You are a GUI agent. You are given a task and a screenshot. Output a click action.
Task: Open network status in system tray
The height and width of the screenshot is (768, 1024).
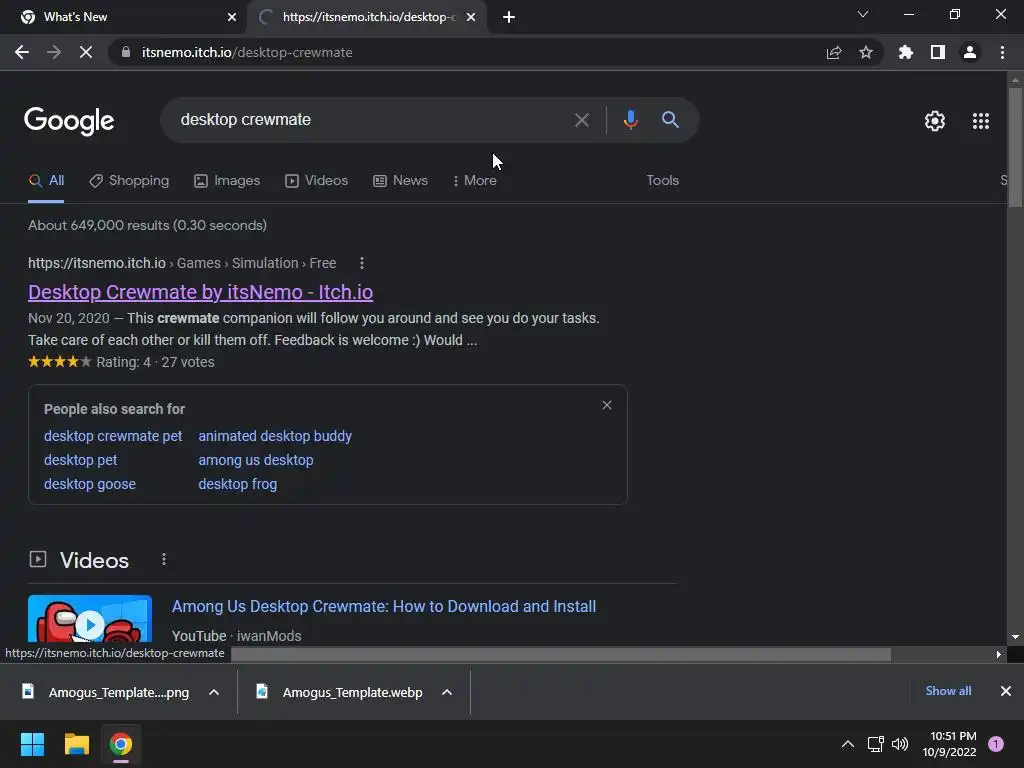(875, 744)
